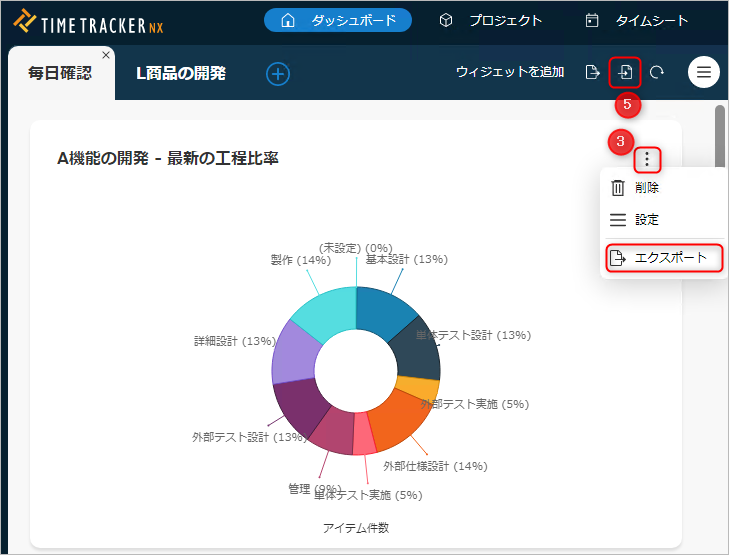Click ウィジェットを追加 to add widget
Image resolution: width=729 pixels, height=555 pixels.
(509, 72)
